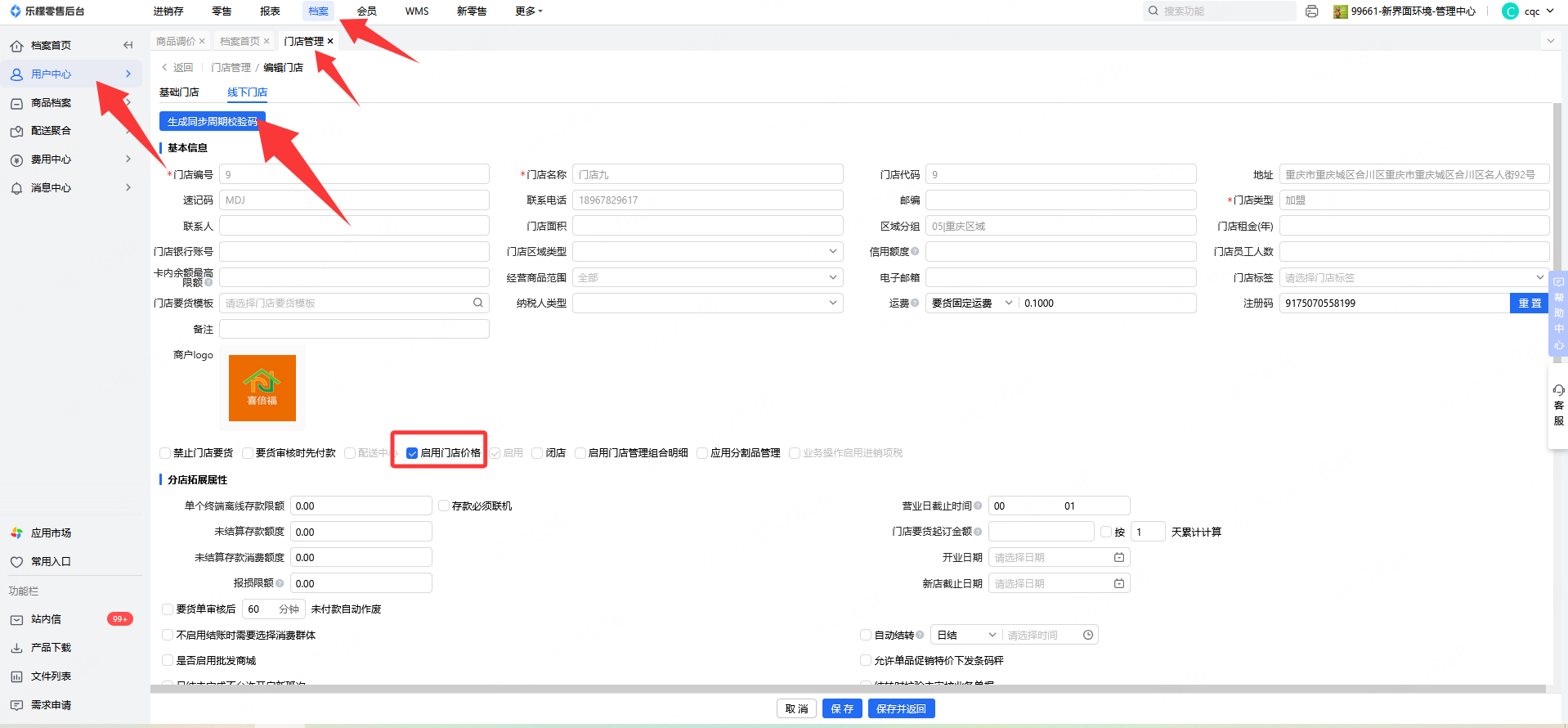The width and height of the screenshot is (1568, 728).
Task: Open 报表 top menu
Action: (270, 11)
